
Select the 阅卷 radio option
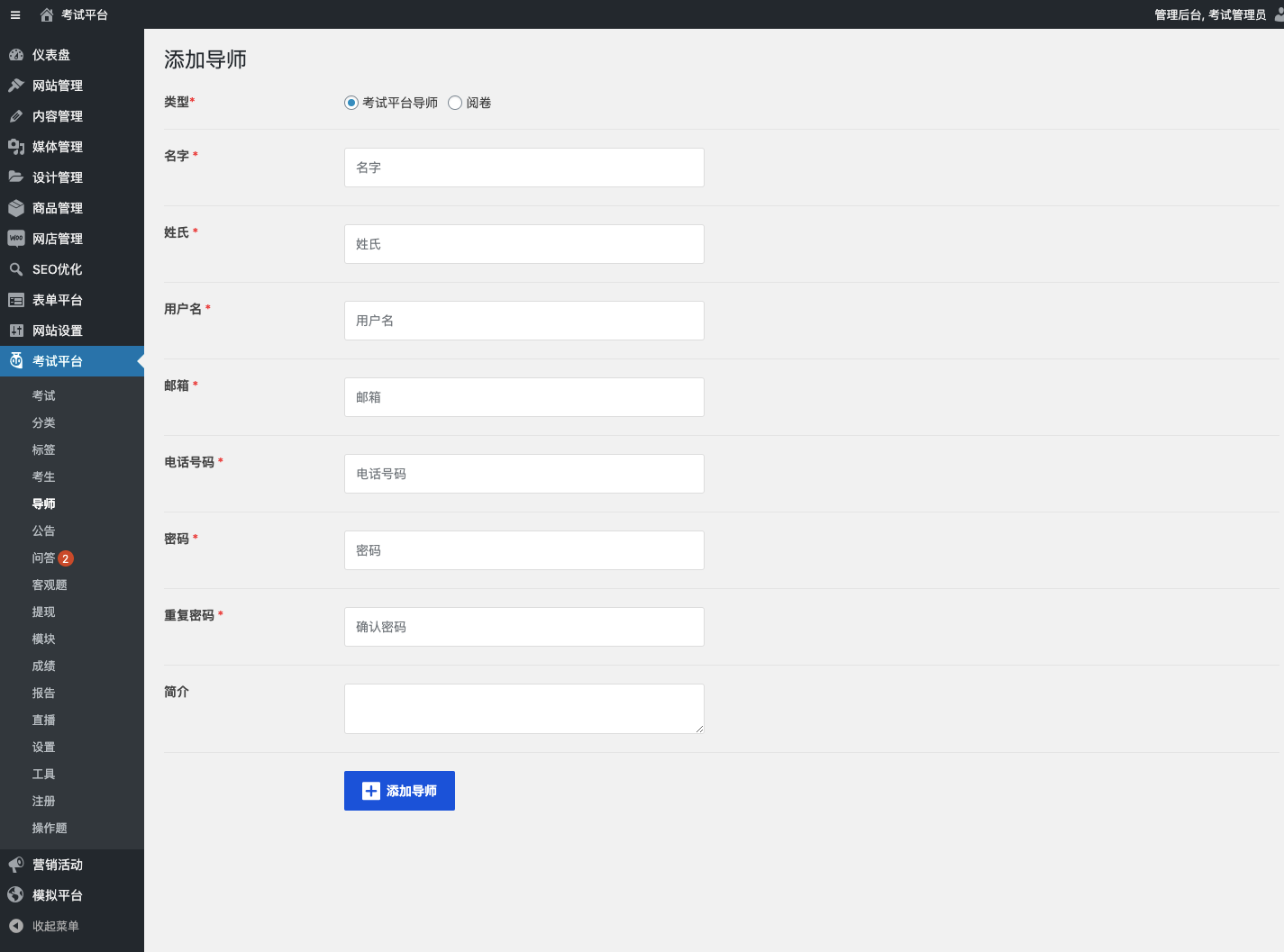(x=455, y=103)
